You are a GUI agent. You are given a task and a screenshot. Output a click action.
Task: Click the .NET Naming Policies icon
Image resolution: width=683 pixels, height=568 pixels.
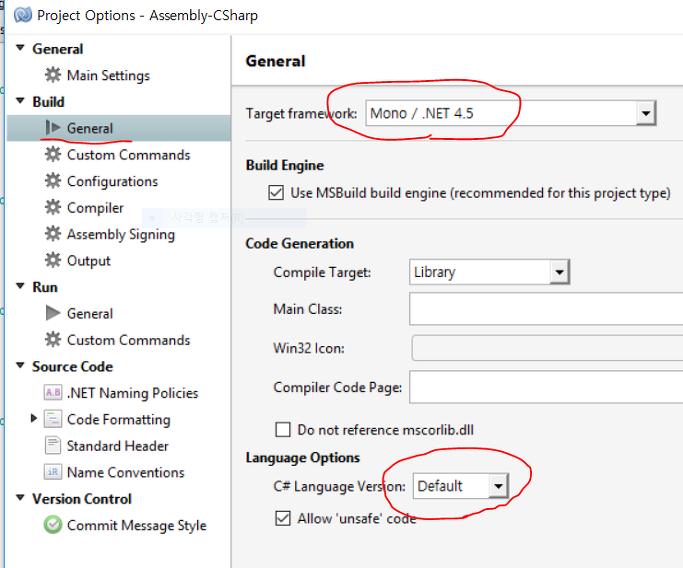click(53, 392)
